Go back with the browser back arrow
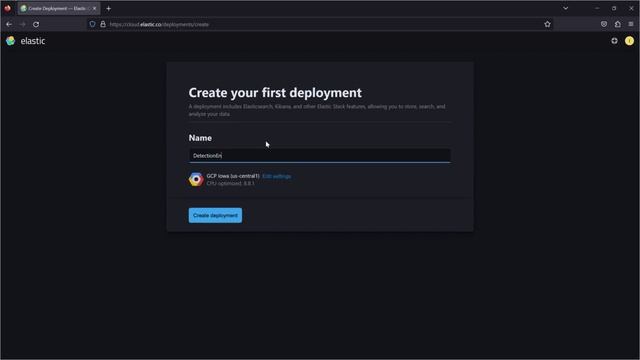Viewport: 640px width, 360px height. [x=9, y=24]
